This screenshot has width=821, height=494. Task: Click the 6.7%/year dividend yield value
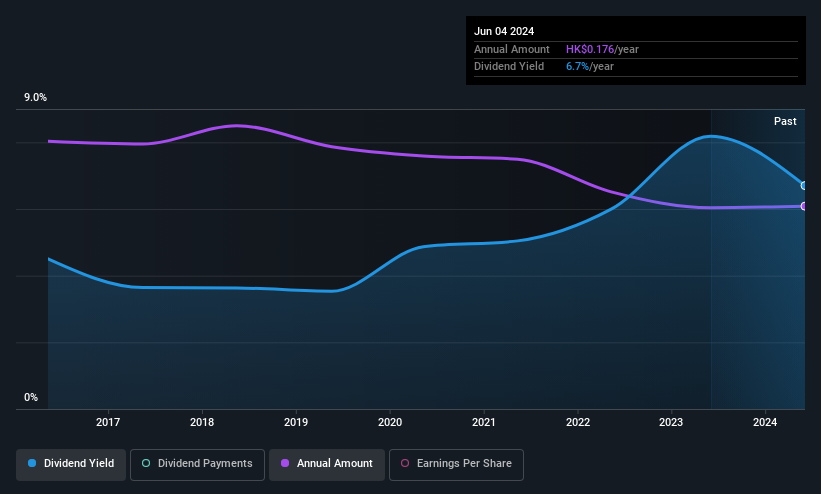(590, 67)
